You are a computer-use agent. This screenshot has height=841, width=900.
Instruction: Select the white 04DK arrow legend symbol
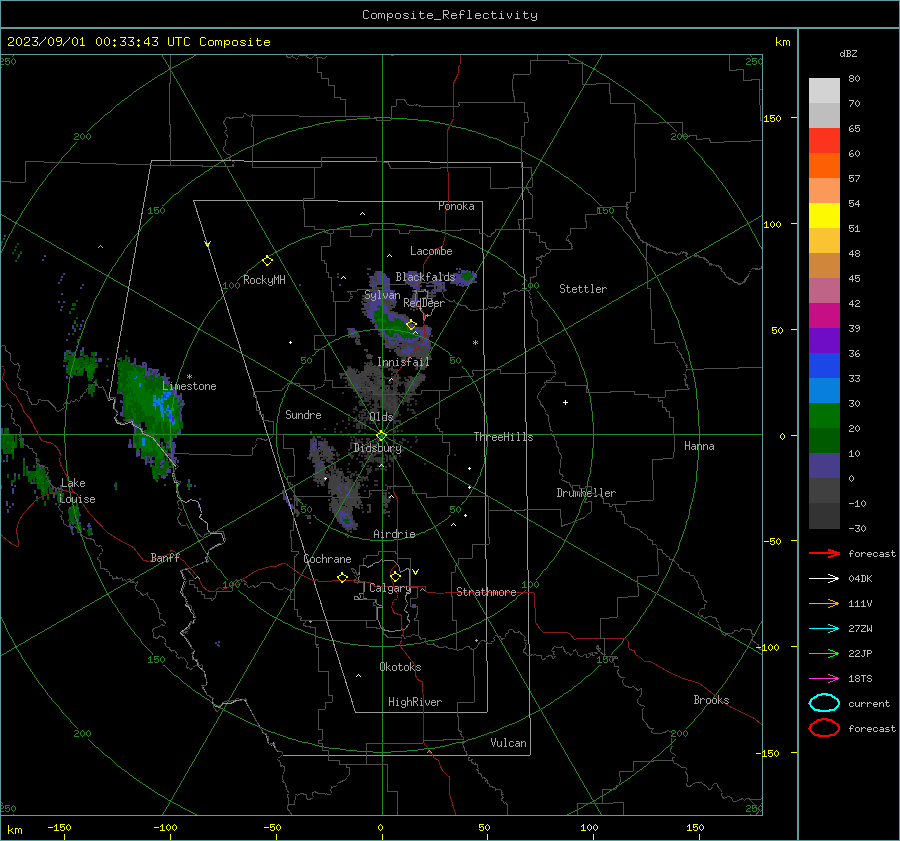[x=824, y=579]
